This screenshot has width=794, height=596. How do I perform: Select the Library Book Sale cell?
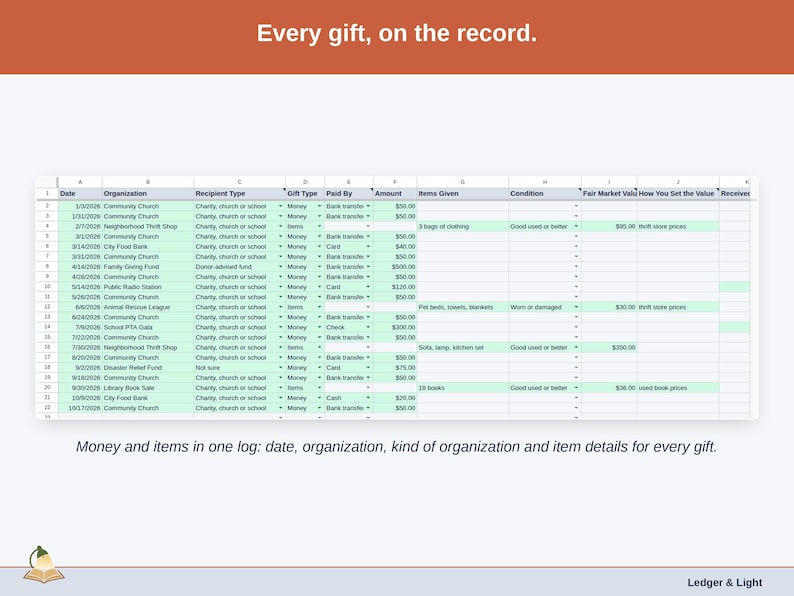(x=148, y=388)
